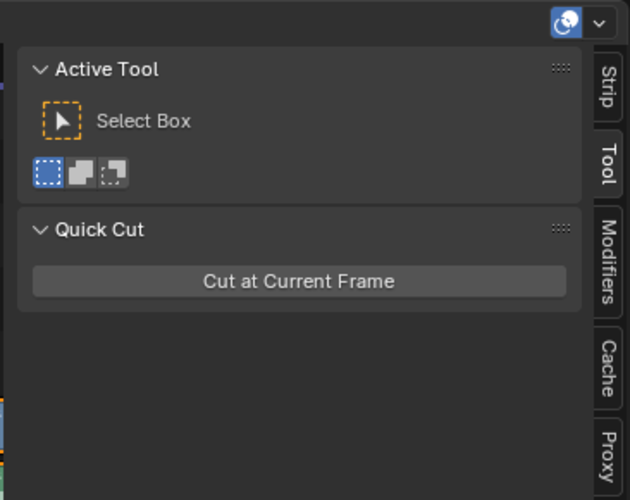Open the overlays dropdown arrow

click(599, 23)
